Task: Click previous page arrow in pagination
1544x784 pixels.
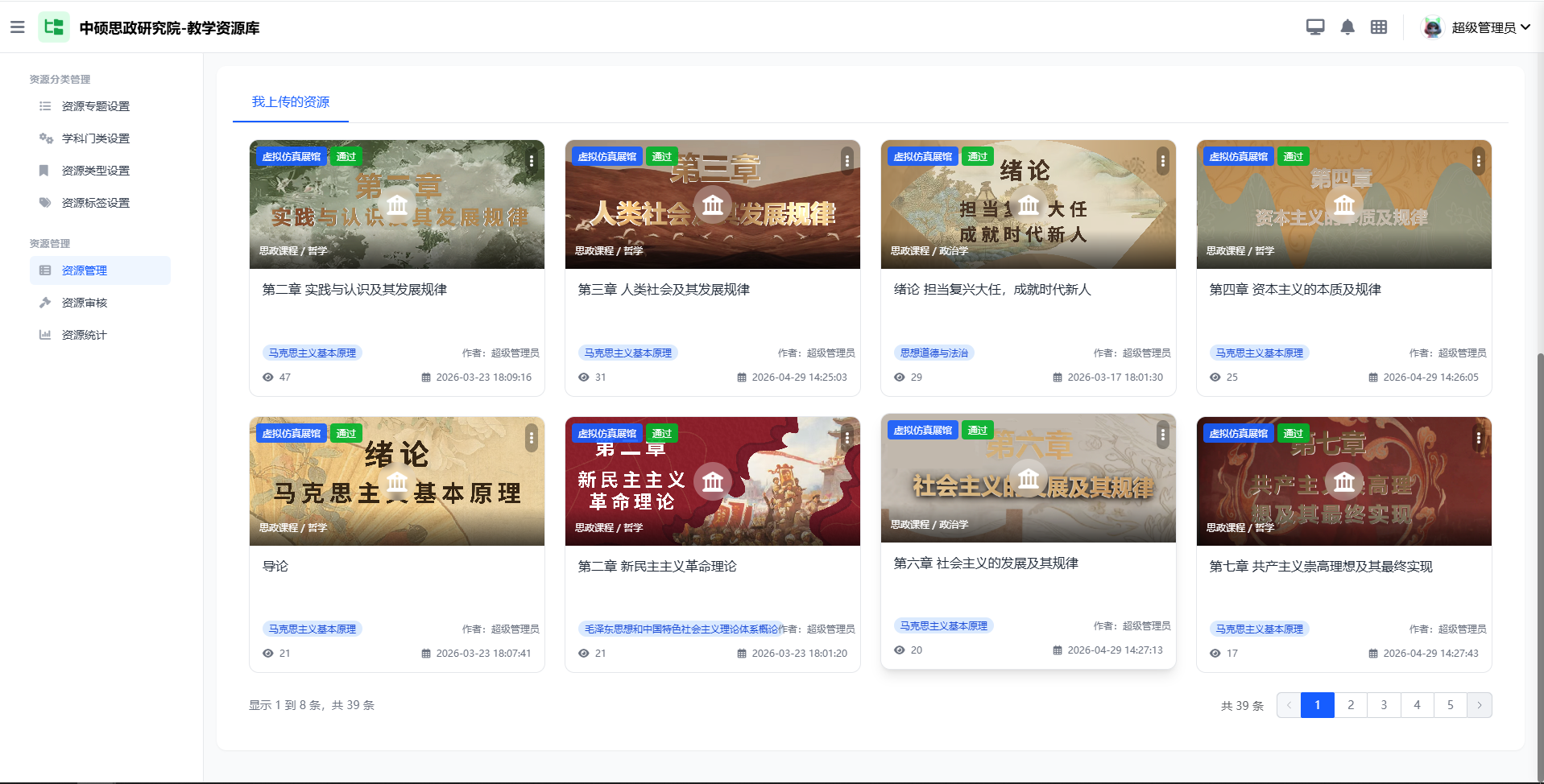Action: pos(1289,705)
